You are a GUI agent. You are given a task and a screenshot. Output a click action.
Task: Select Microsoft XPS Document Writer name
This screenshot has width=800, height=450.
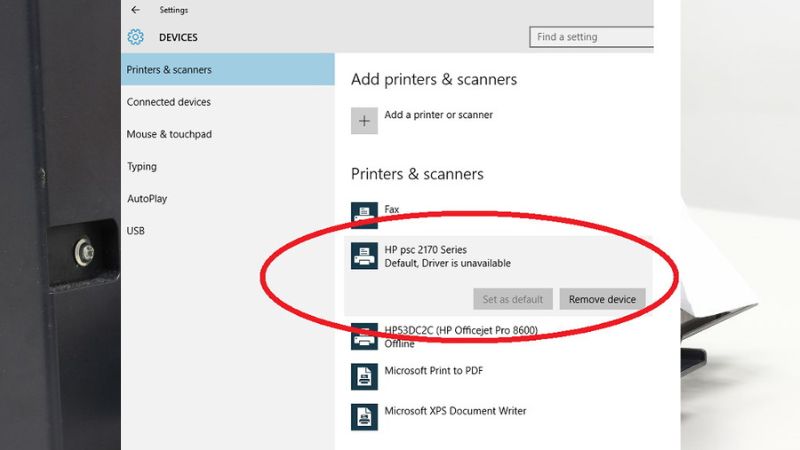[x=455, y=411]
